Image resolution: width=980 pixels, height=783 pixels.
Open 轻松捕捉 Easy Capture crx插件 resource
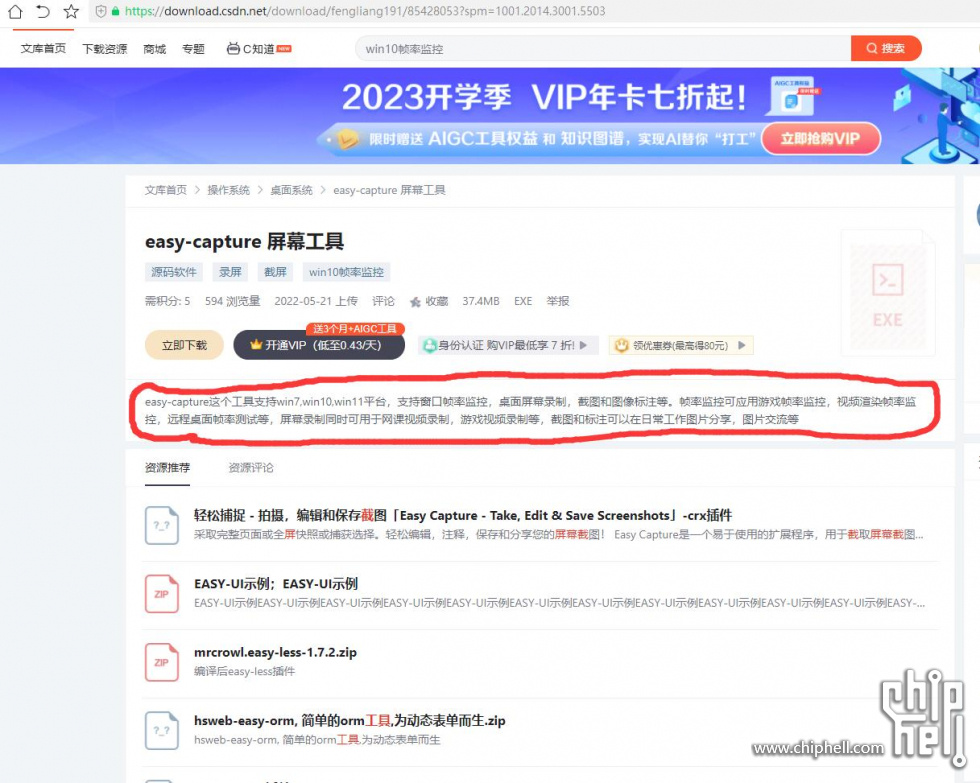pos(463,516)
